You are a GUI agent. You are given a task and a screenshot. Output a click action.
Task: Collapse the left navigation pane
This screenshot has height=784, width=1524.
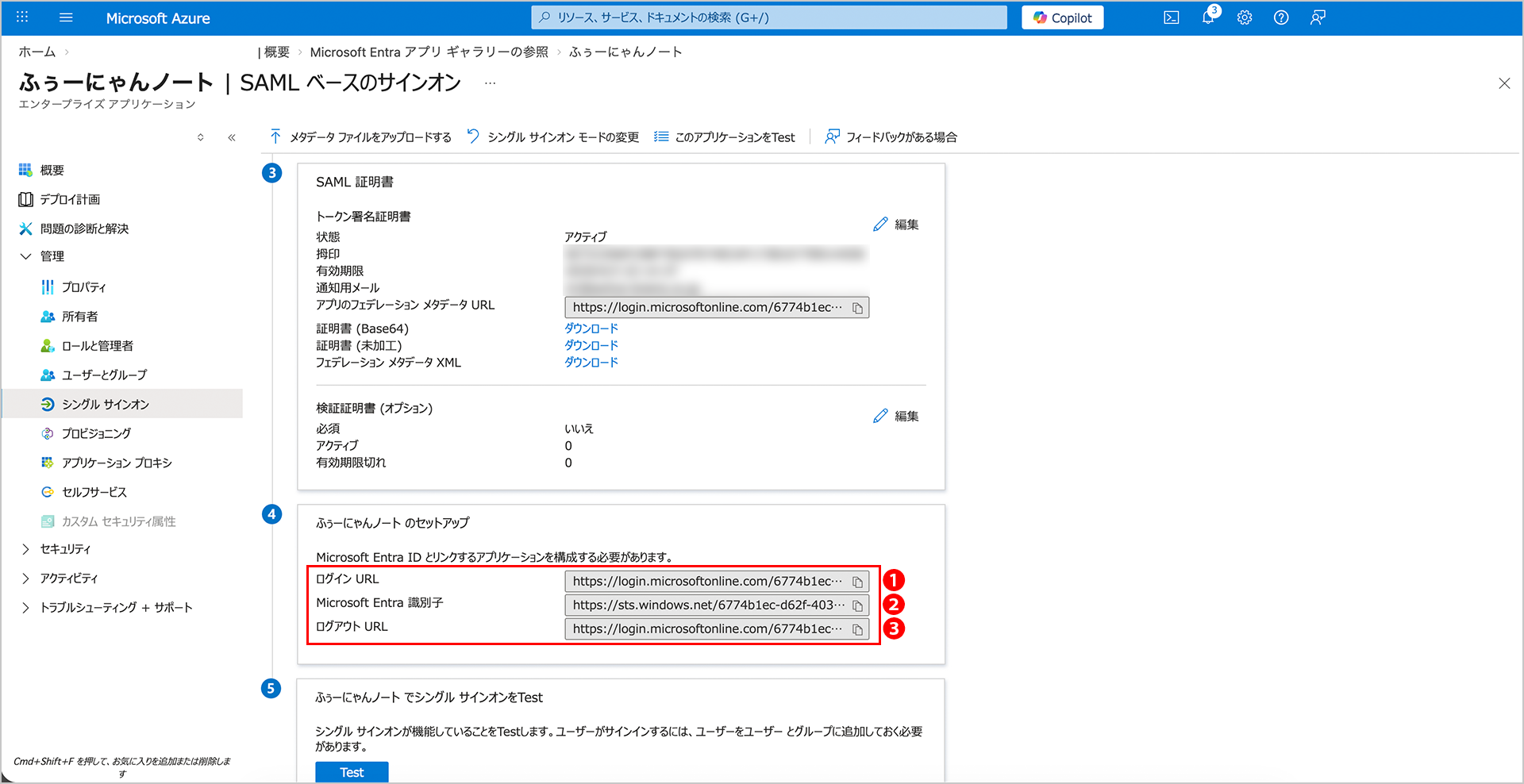pyautogui.click(x=232, y=137)
